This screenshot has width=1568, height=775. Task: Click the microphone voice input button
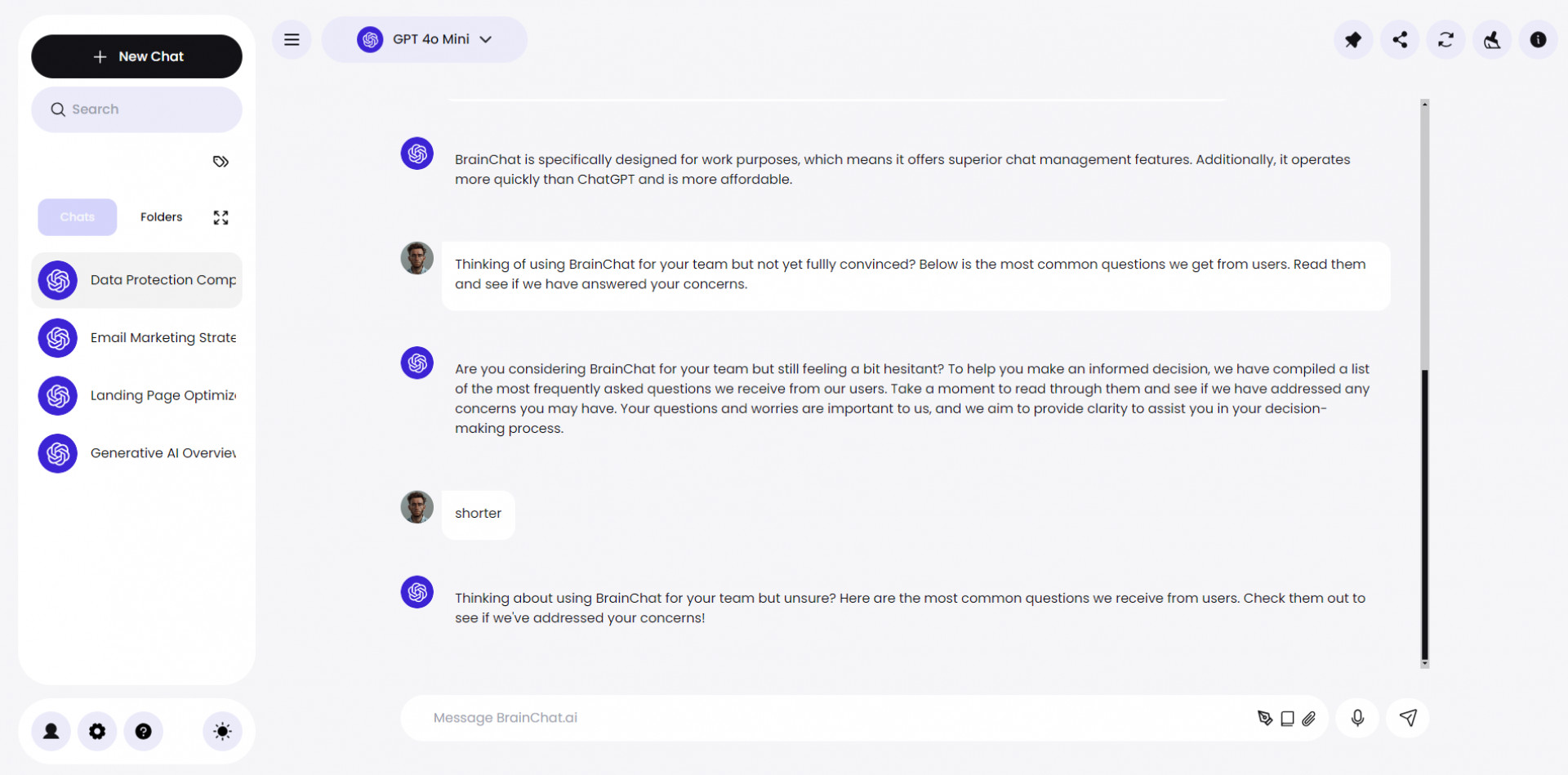[x=1357, y=718]
